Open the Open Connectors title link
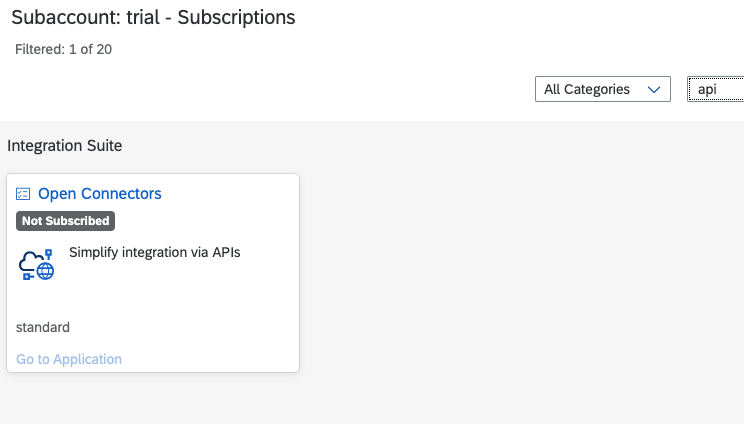The image size is (744, 424). coord(99,194)
